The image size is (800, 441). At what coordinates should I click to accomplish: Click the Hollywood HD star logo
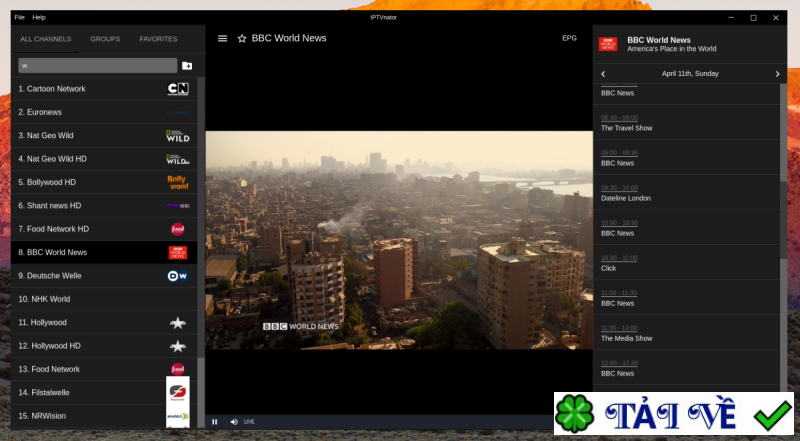click(x=178, y=346)
